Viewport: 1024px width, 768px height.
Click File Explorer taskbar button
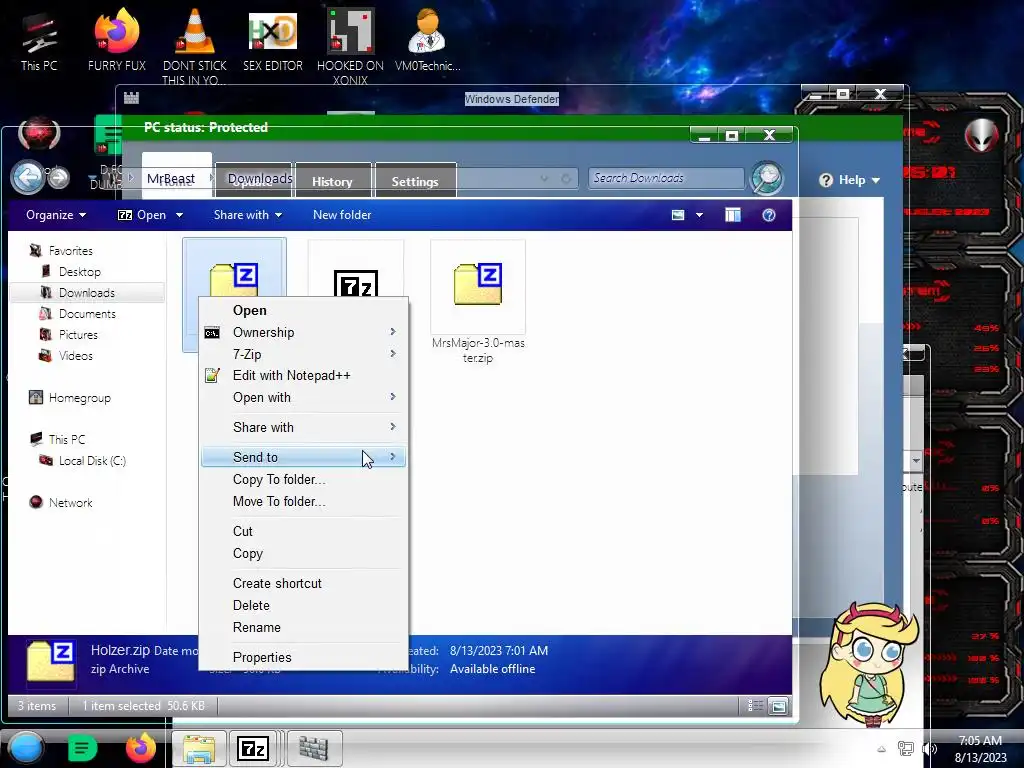[x=199, y=748]
